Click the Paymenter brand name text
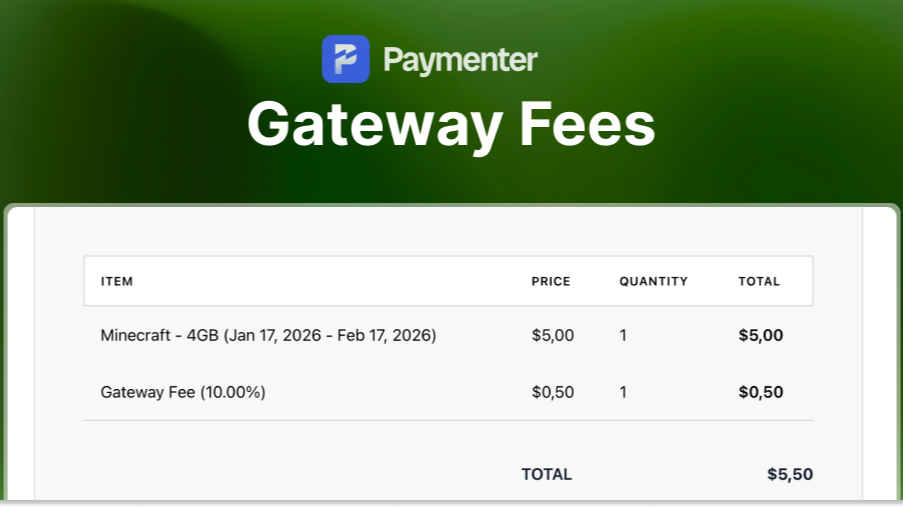This screenshot has width=903, height=508. [460, 60]
